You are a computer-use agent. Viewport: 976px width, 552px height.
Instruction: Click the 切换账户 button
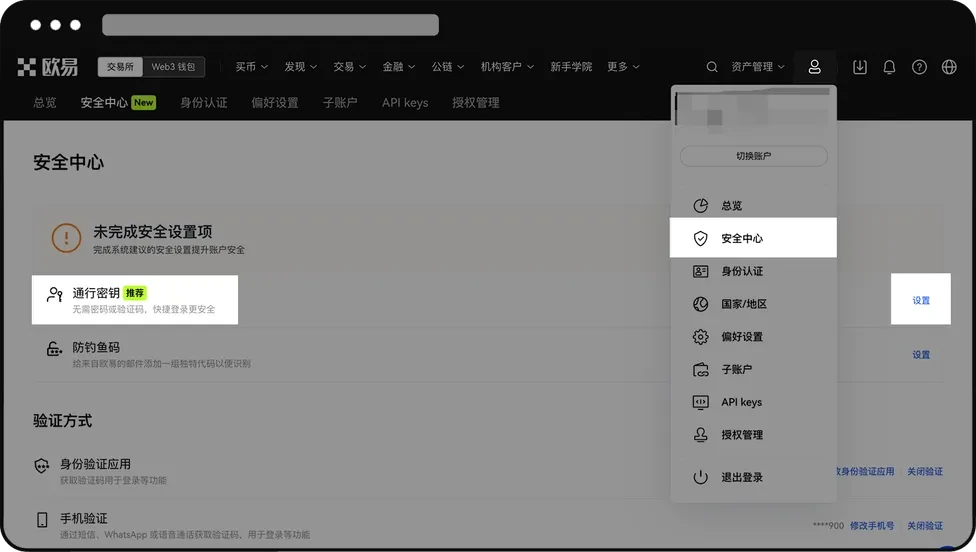tap(753, 156)
